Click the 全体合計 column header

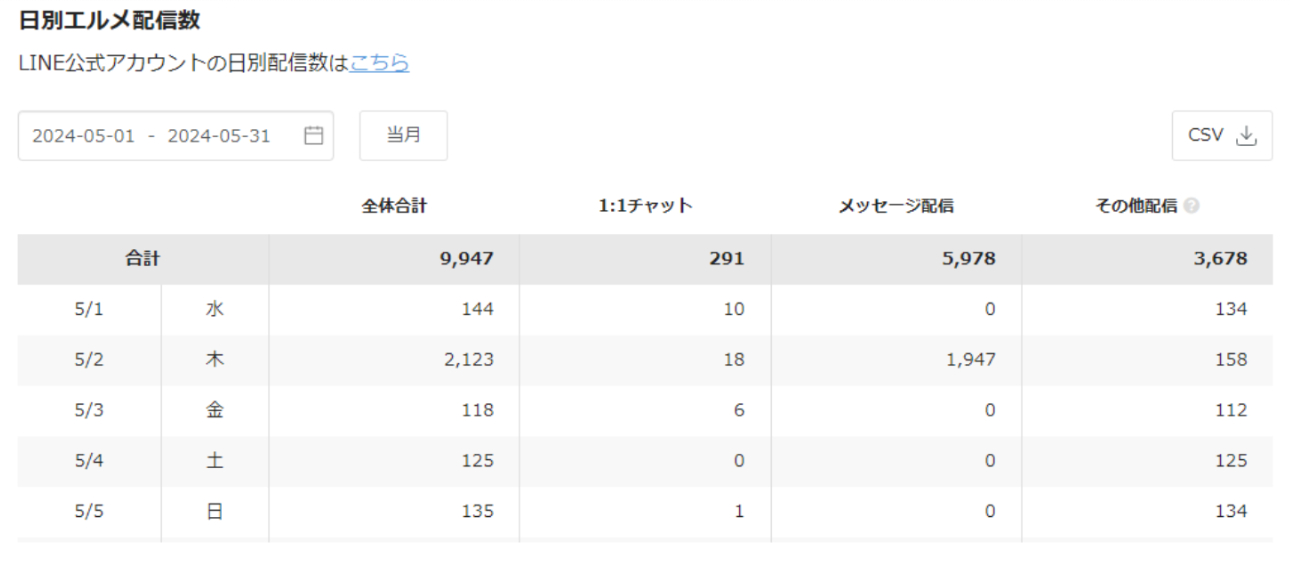pyautogui.click(x=394, y=206)
